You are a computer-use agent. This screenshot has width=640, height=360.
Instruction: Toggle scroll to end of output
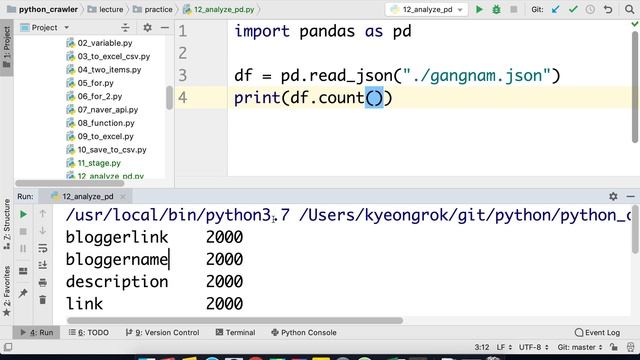[42, 265]
